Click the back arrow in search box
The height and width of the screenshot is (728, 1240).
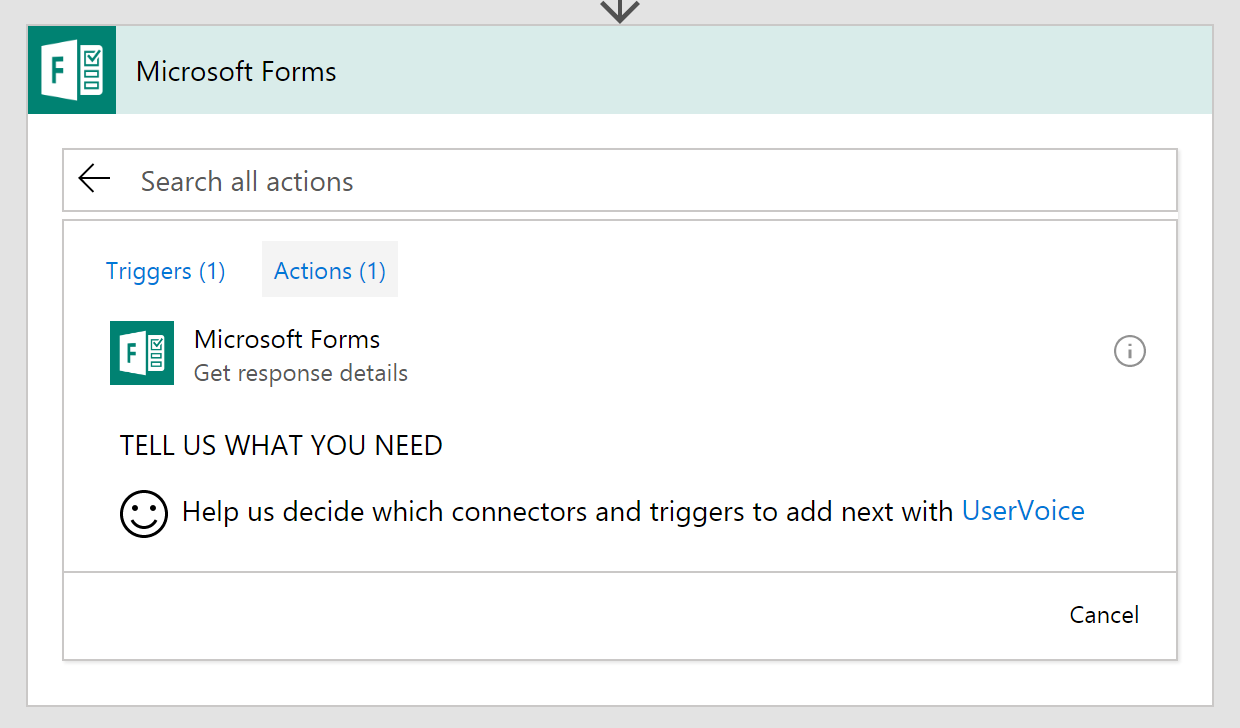[x=94, y=180]
